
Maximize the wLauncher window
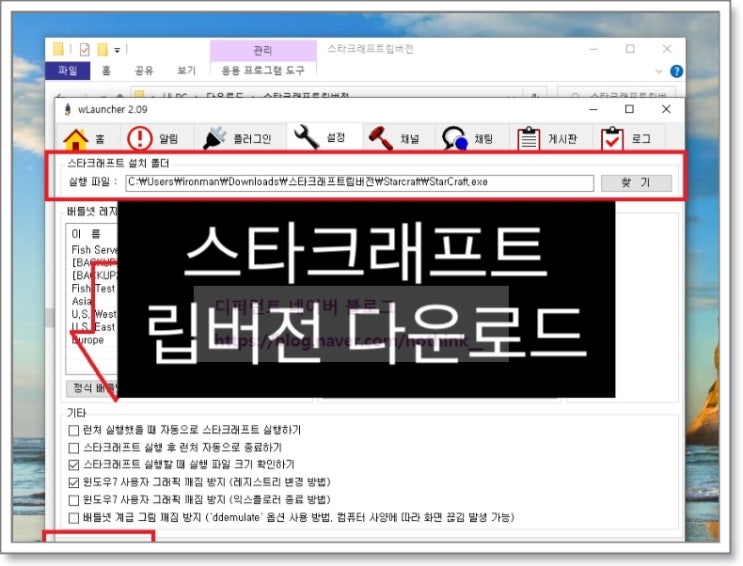(x=629, y=110)
